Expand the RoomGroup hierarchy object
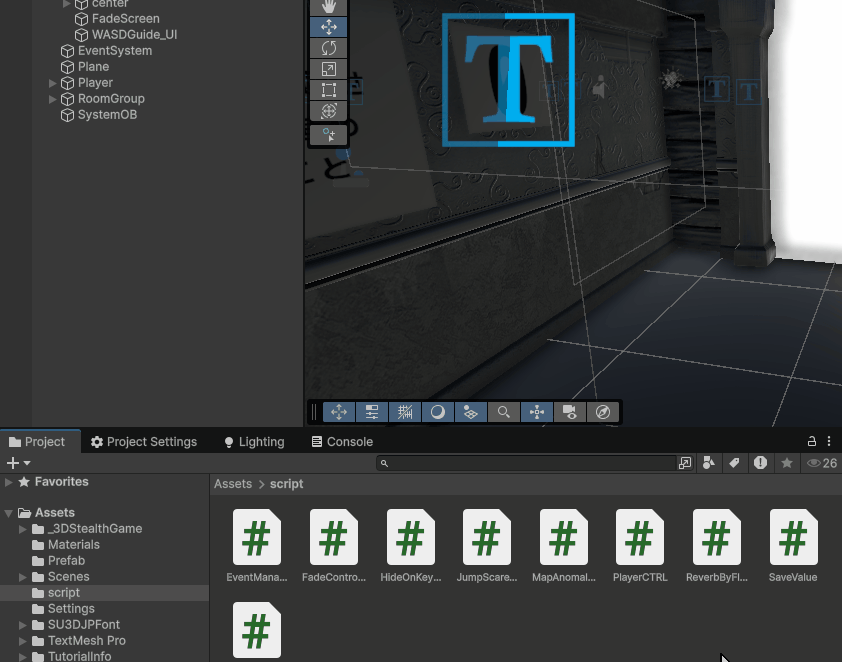This screenshot has width=842, height=662. pos(53,99)
